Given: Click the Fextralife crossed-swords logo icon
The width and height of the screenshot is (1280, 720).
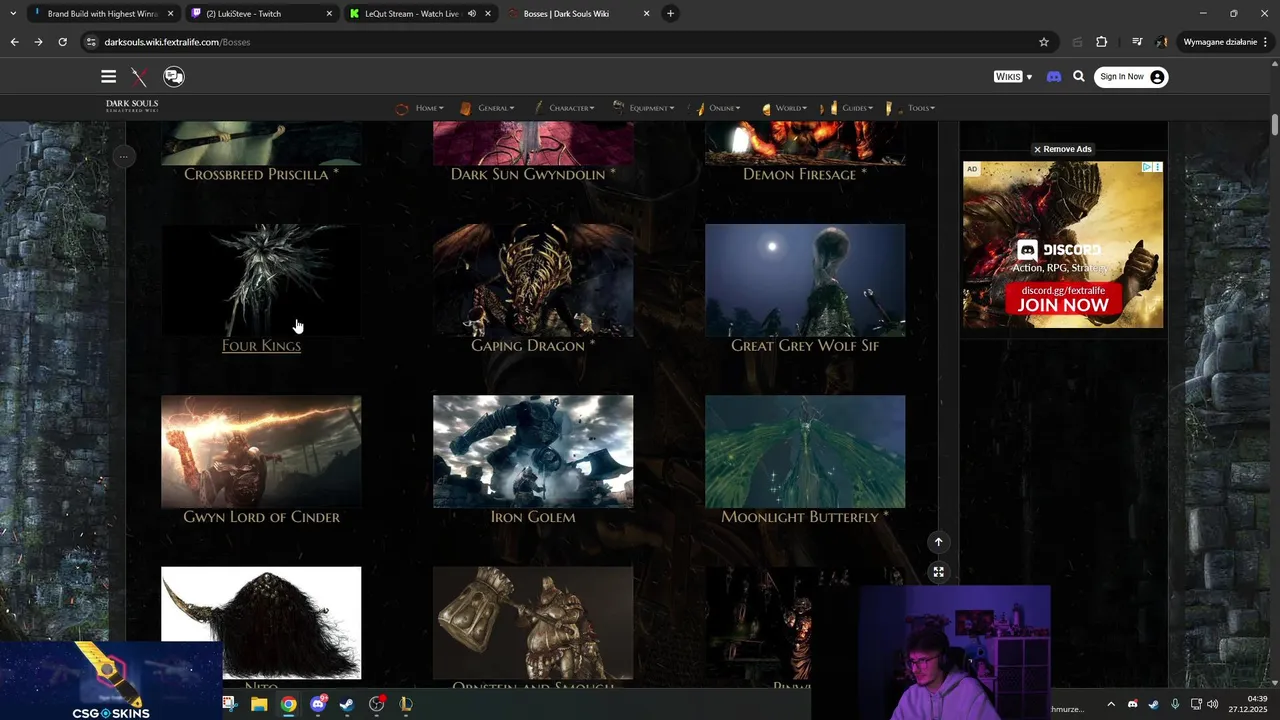Looking at the screenshot, I should tap(139, 77).
